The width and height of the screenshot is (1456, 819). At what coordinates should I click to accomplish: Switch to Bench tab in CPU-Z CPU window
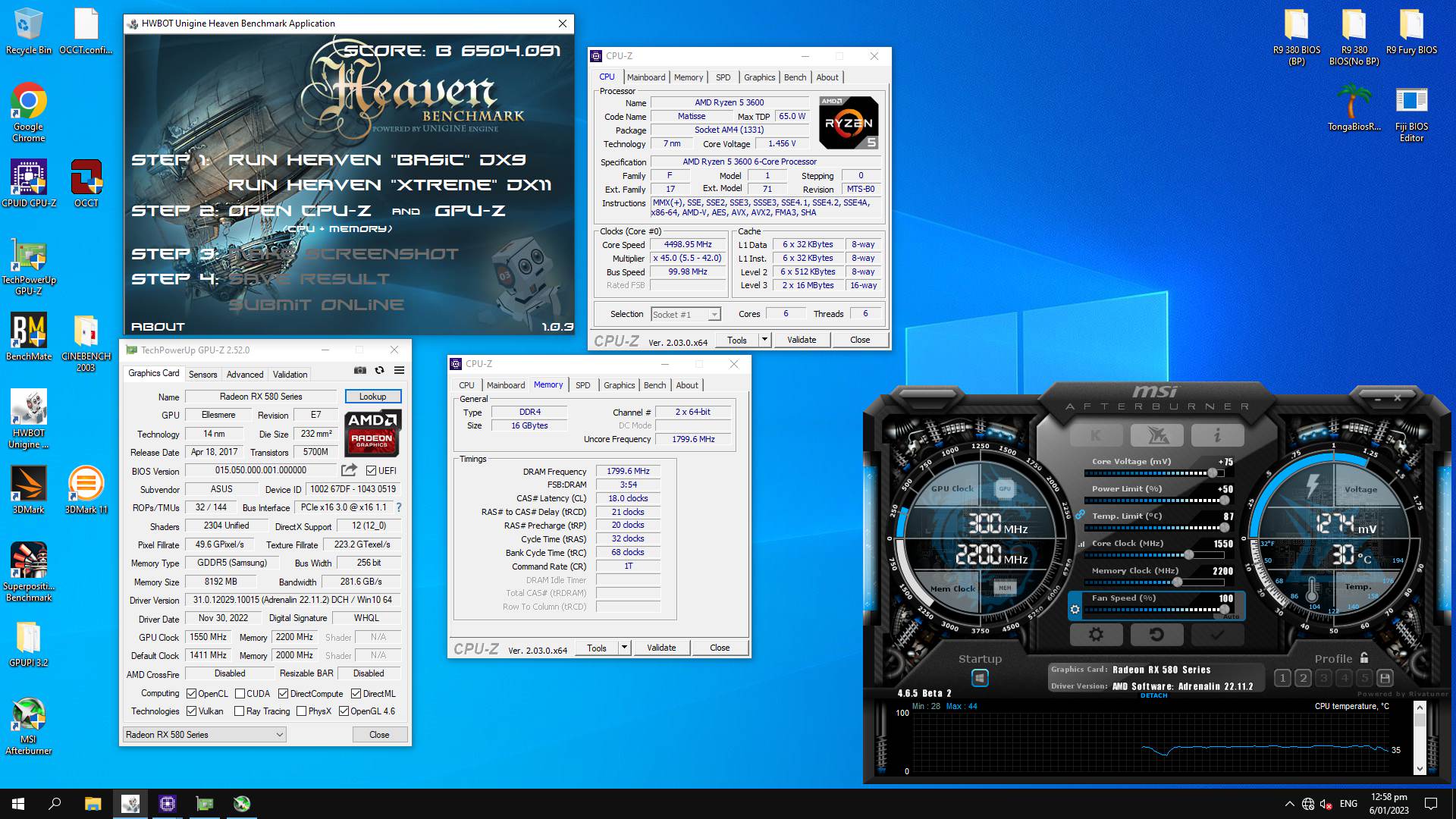(795, 77)
